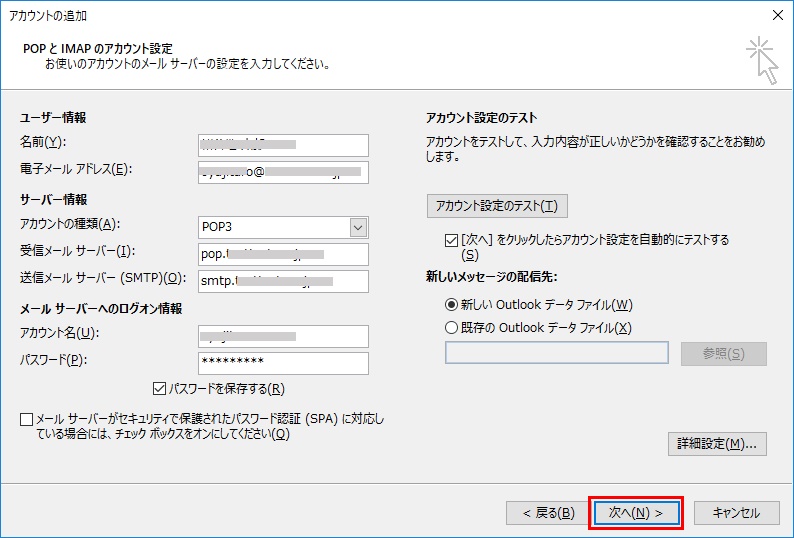The width and height of the screenshot is (794, 538).
Task: Toggle the auto-test on 次へ checkbox
Action: coord(451,240)
